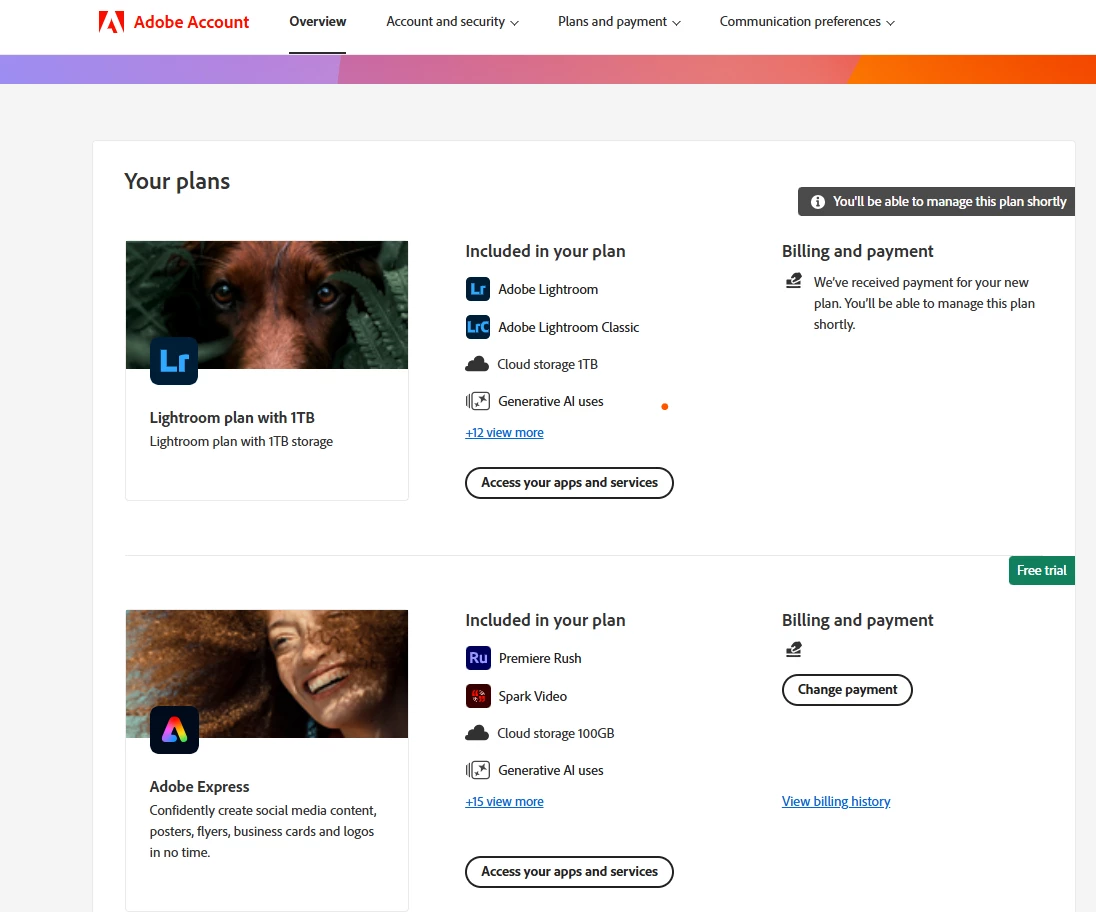Click the 'Your plans' heading
The height and width of the screenshot is (912, 1096).
177,182
